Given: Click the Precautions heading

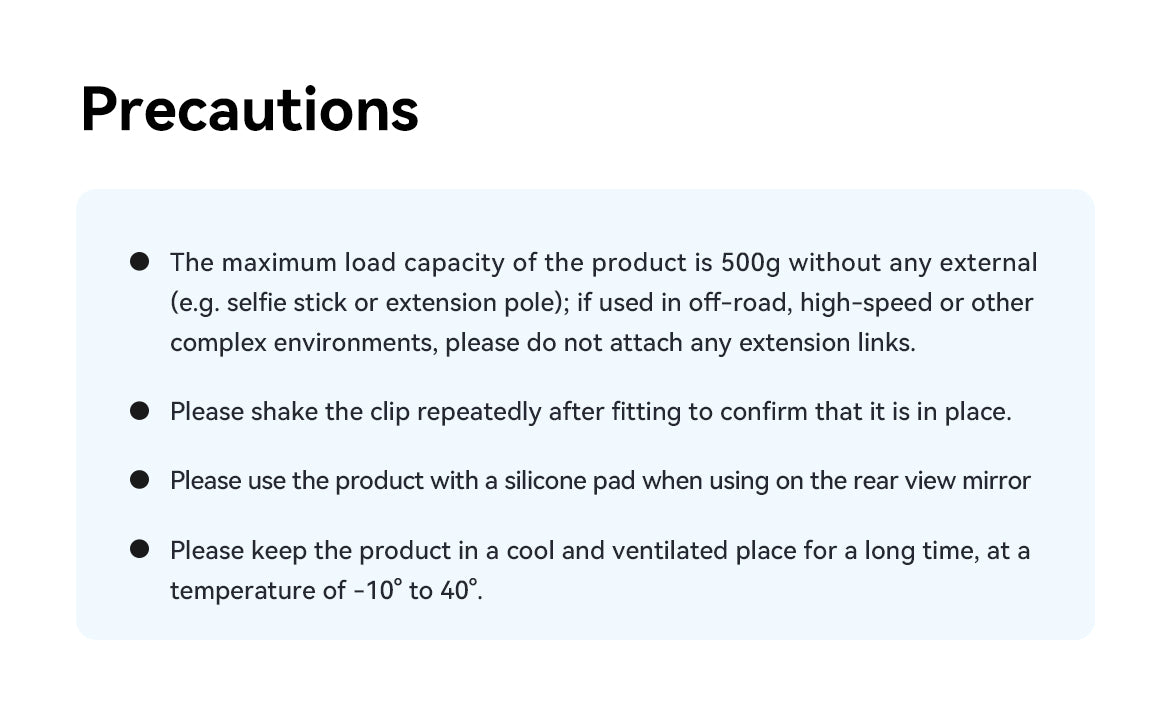Looking at the screenshot, I should (x=249, y=110).
